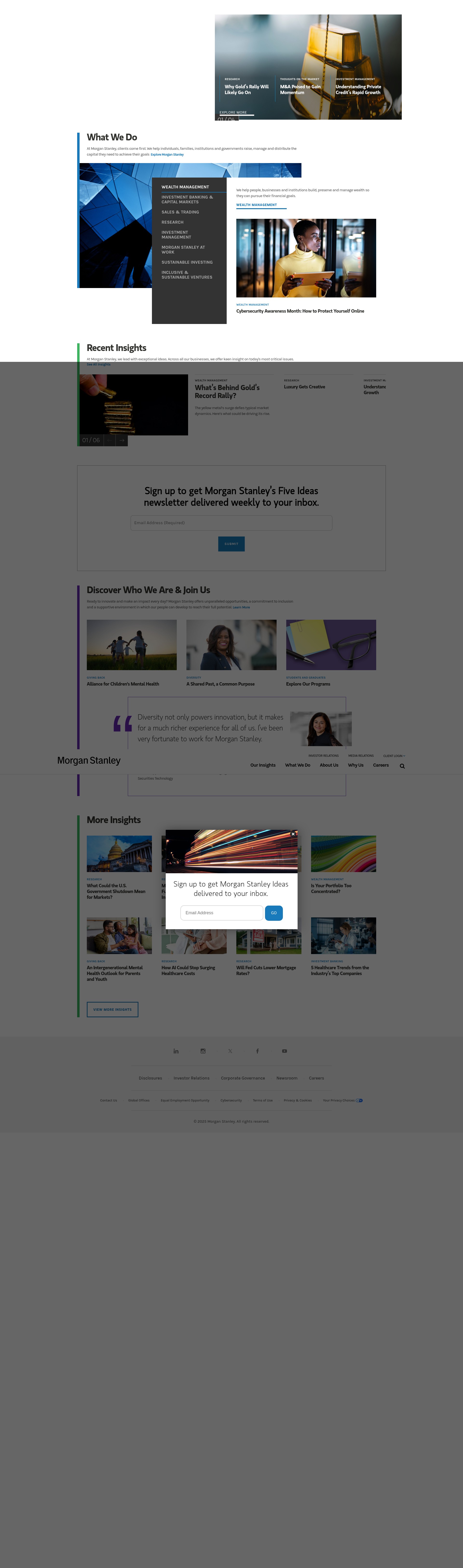Open the X (Twitter) icon in footer

tap(230, 1051)
